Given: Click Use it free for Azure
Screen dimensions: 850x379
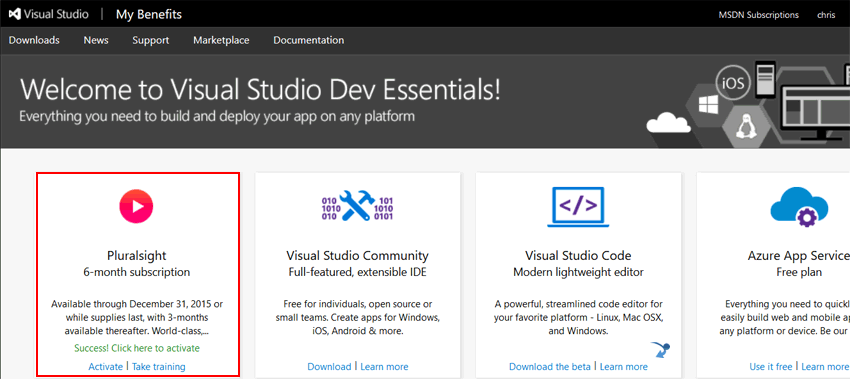Looking at the screenshot, I should click(771, 367).
